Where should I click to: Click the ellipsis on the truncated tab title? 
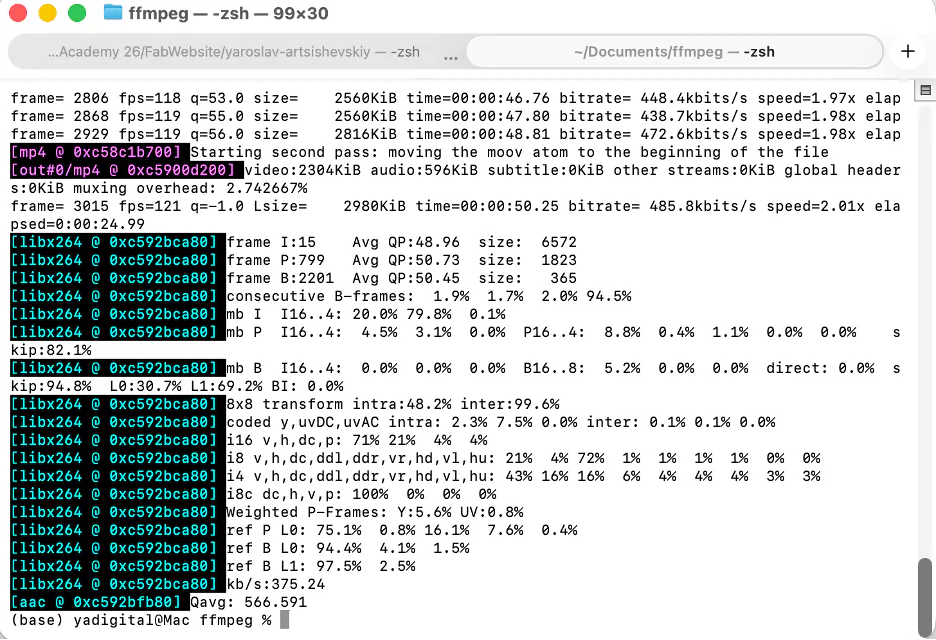[x=451, y=57]
